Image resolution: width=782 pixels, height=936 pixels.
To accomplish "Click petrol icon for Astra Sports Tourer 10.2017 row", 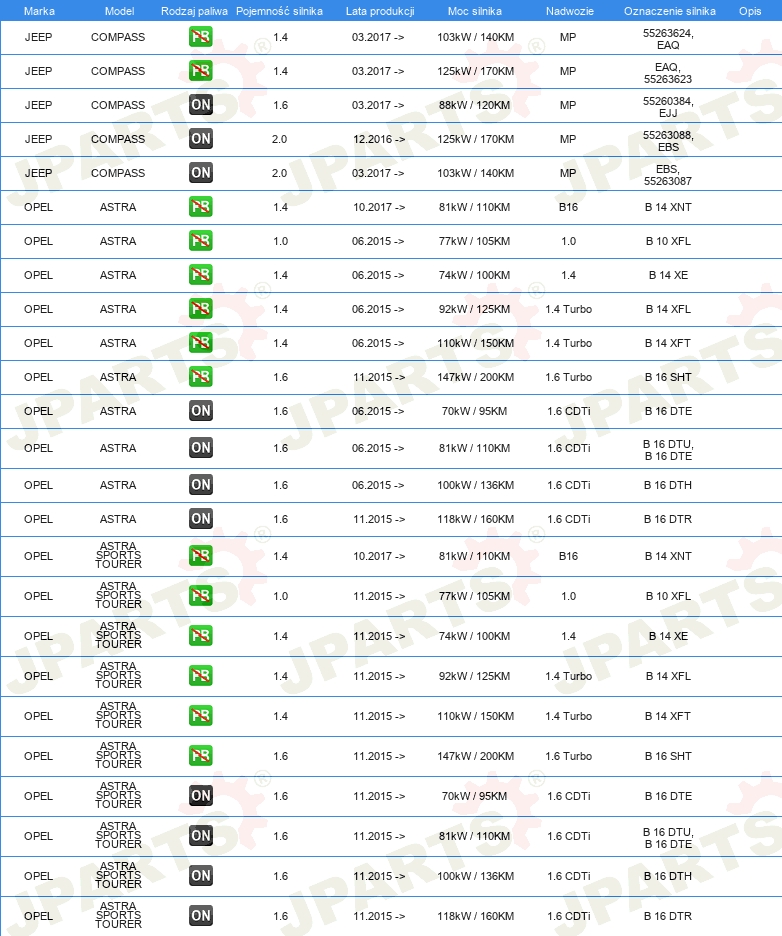I will pos(201,556).
